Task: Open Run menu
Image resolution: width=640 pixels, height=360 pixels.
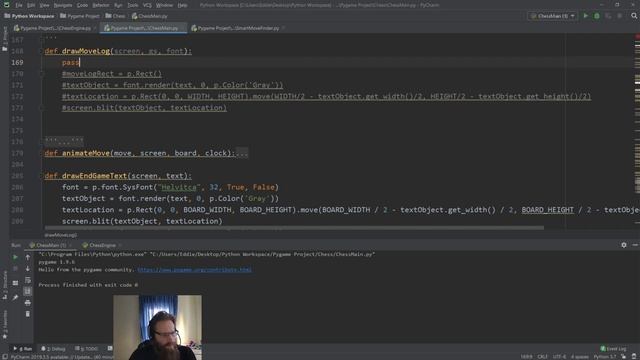Action: point(118,5)
